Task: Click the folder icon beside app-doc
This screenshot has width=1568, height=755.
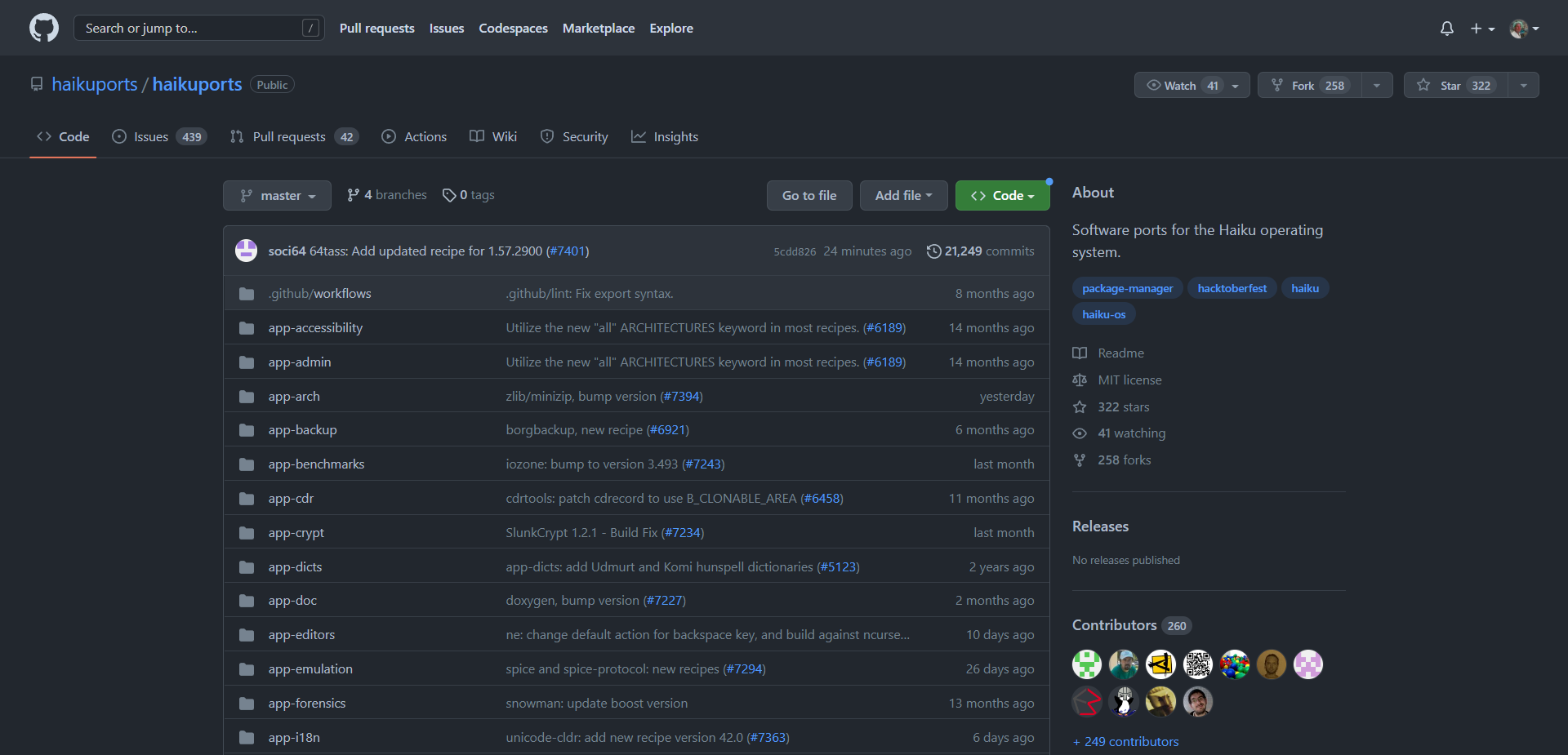Action: coord(247,601)
